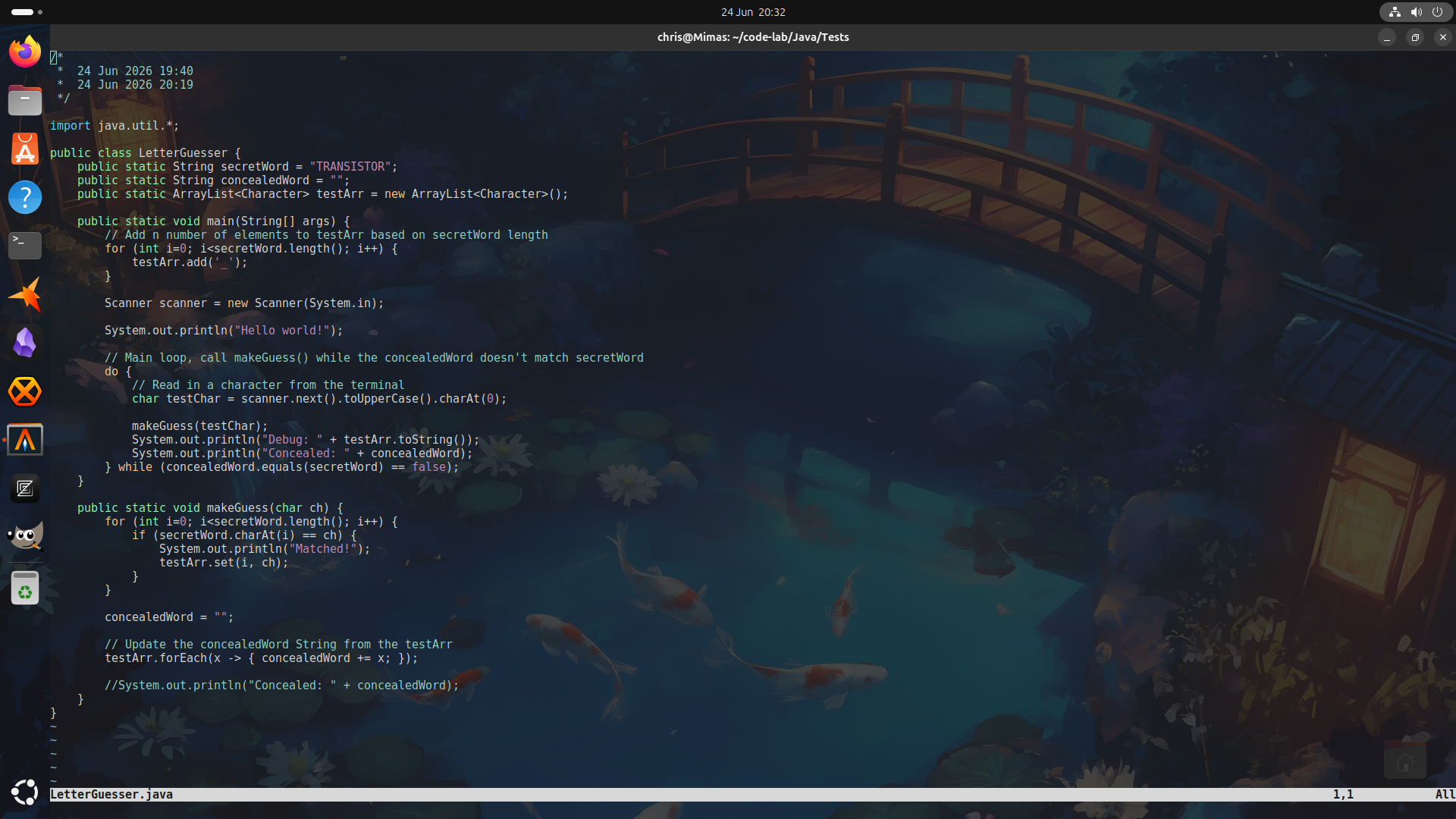Viewport: 1456px width, 819px height.
Task: Launch the Zed editor dock icon
Action: pyautogui.click(x=25, y=488)
